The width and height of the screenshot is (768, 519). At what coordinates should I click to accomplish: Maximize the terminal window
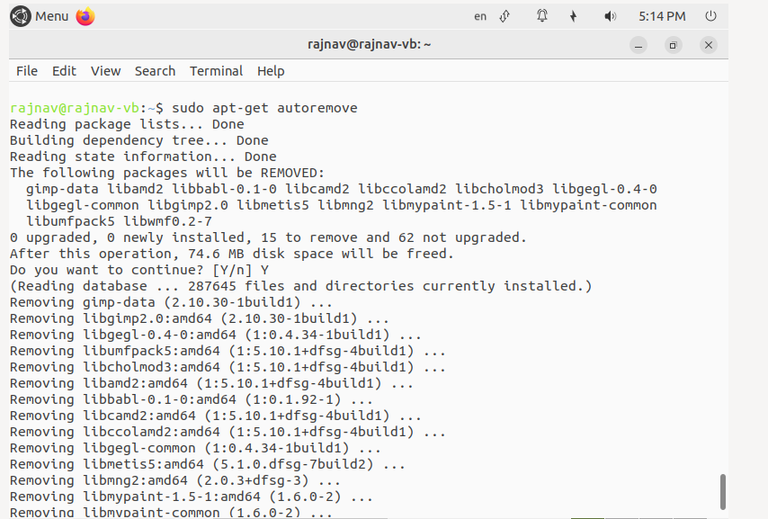[x=673, y=46]
